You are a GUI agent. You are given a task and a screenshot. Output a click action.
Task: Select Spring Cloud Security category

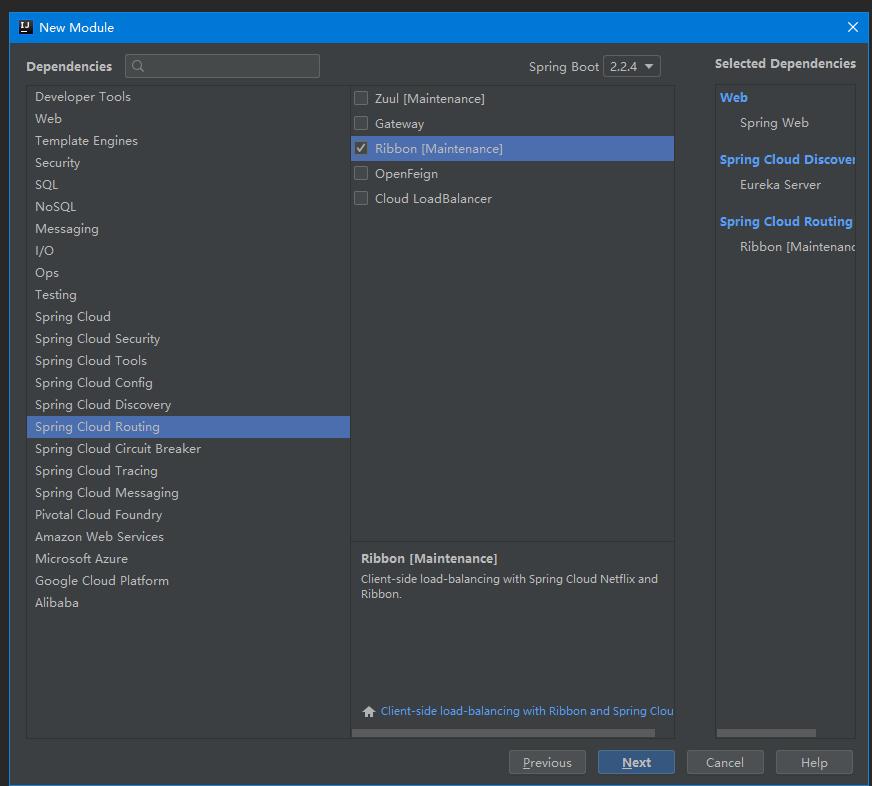pos(189,339)
